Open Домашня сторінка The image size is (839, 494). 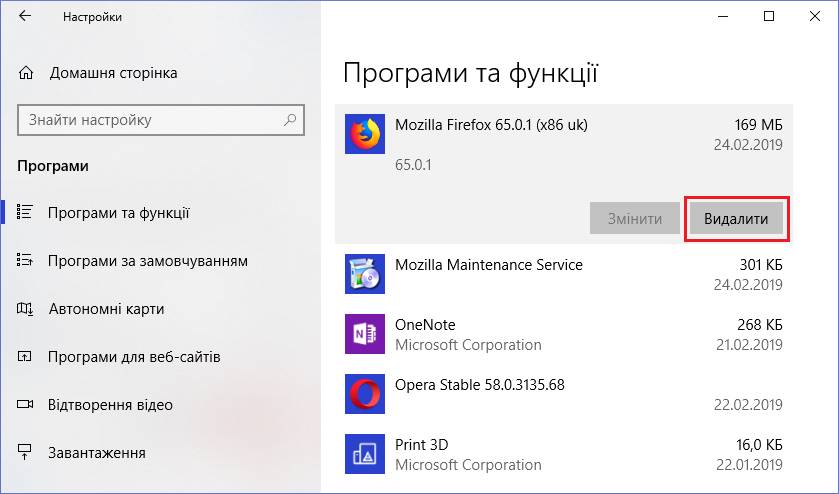(x=113, y=73)
